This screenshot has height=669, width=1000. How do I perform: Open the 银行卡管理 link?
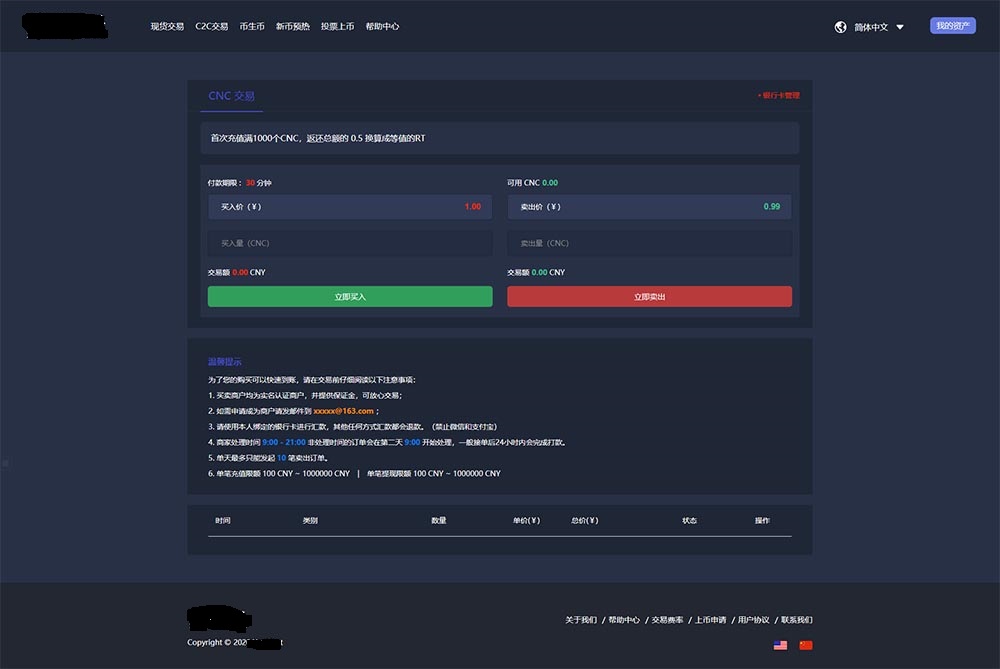pos(780,96)
